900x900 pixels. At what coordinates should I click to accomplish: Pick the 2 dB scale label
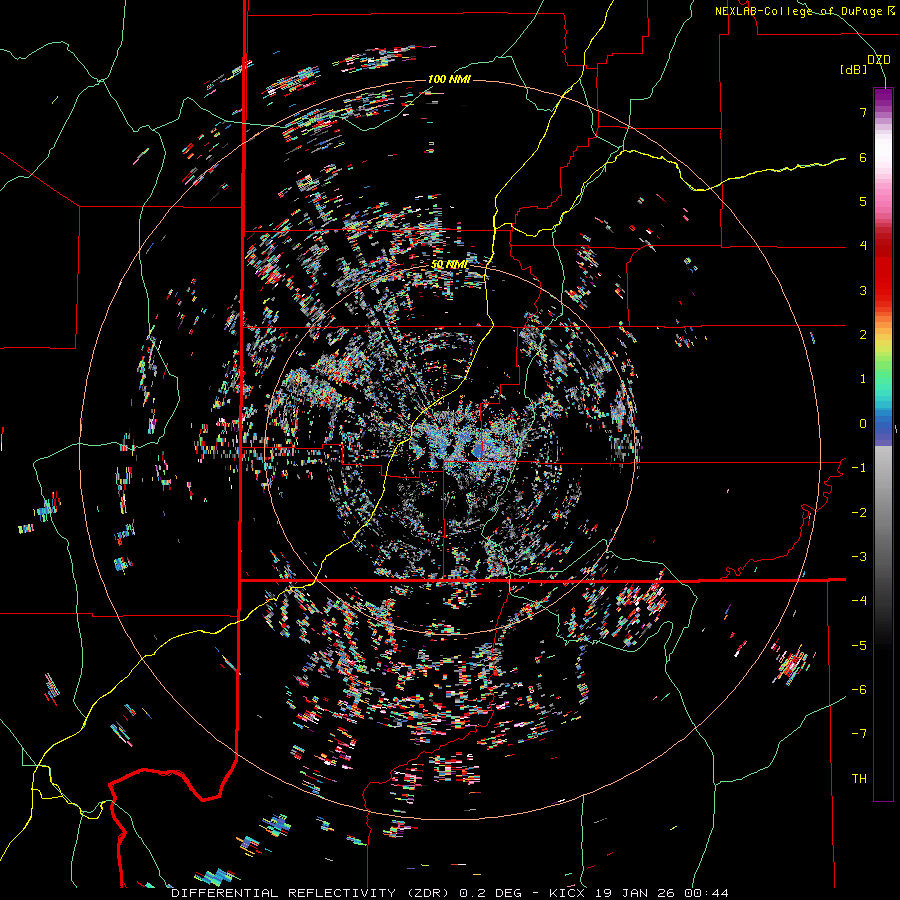[863, 335]
